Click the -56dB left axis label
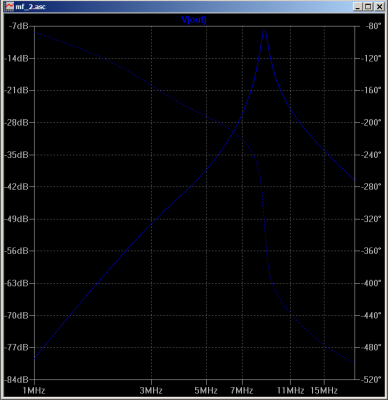The height and width of the screenshot is (400, 388). click(17, 251)
